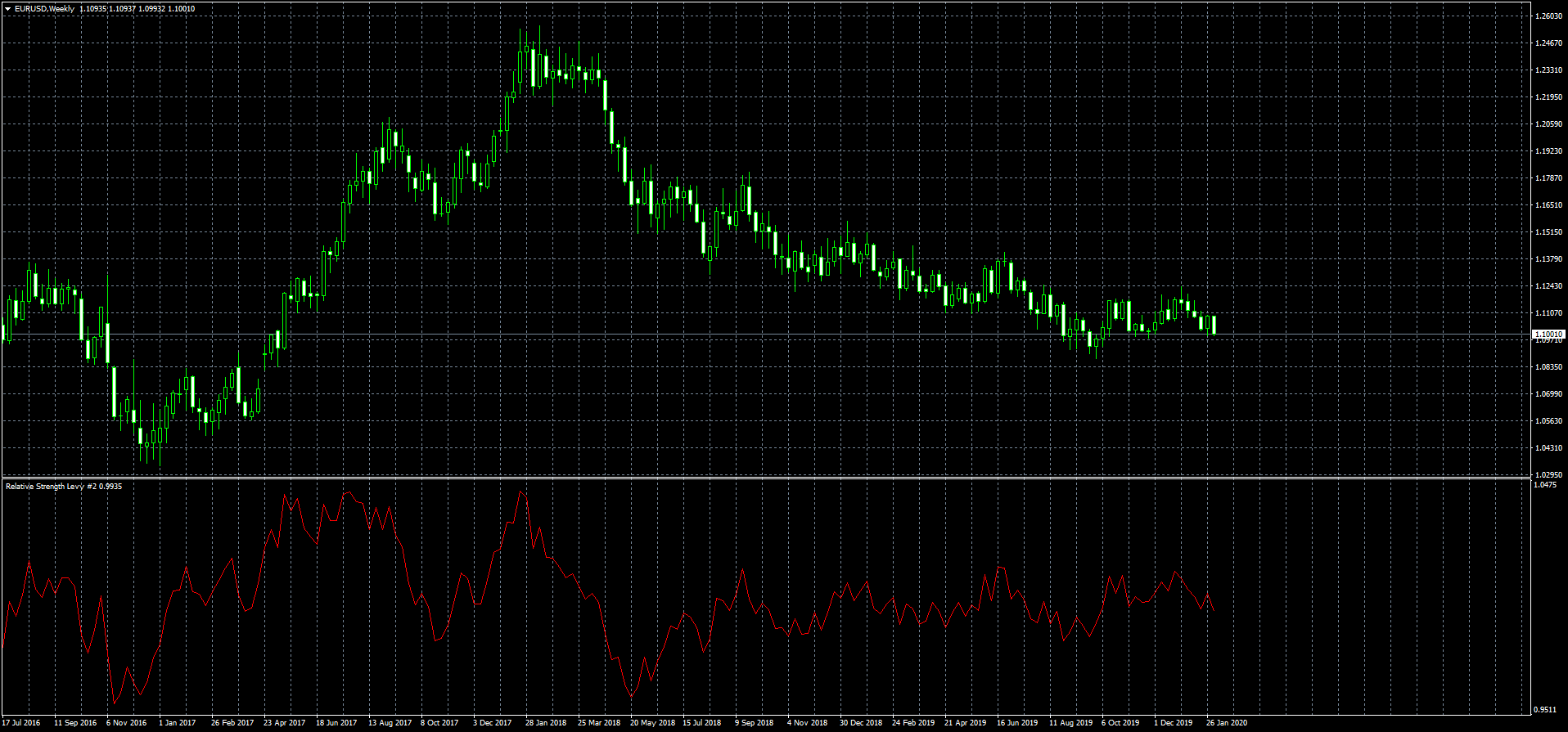Click the 24 Feb 2019 date label
This screenshot has width=1568, height=732.
913,723
